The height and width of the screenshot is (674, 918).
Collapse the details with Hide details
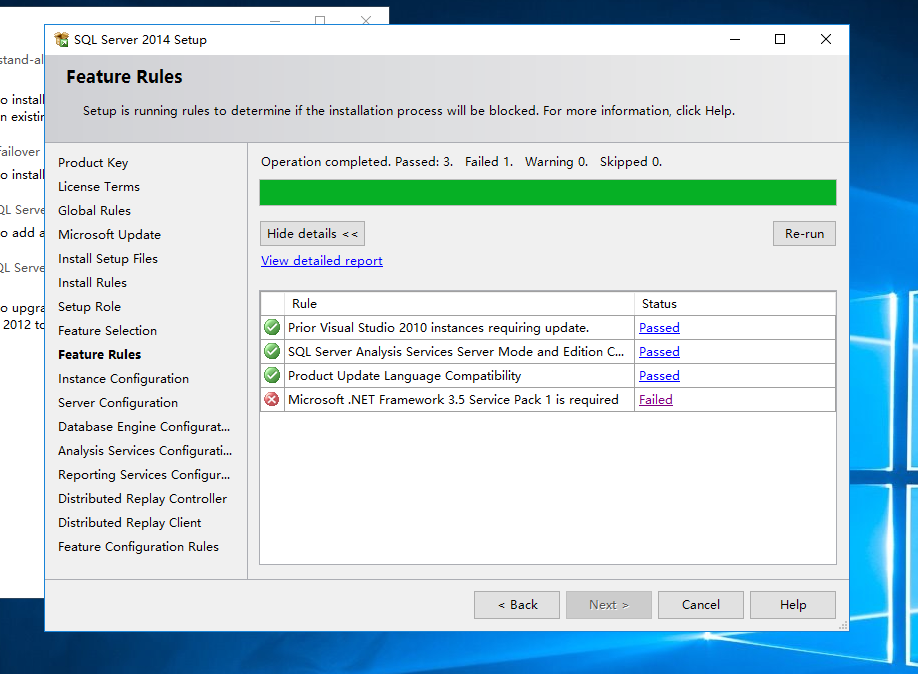click(x=312, y=233)
